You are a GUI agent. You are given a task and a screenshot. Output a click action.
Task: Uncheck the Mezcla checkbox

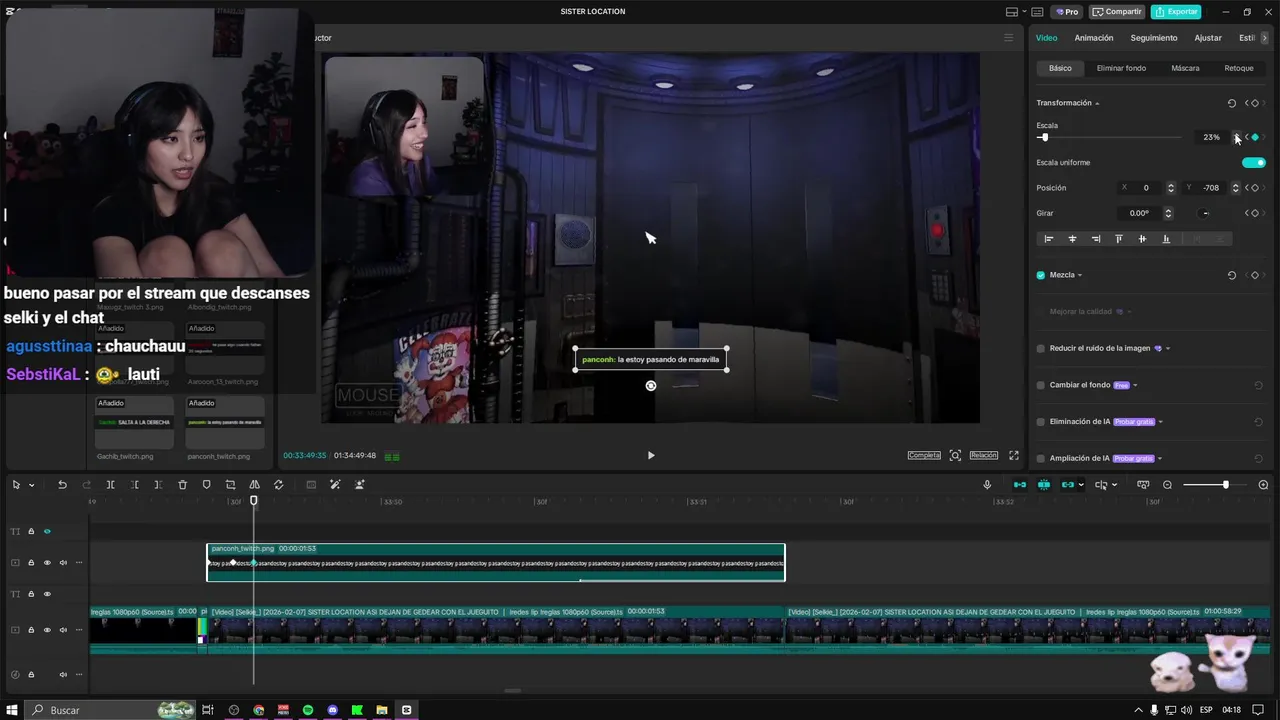tap(1041, 275)
